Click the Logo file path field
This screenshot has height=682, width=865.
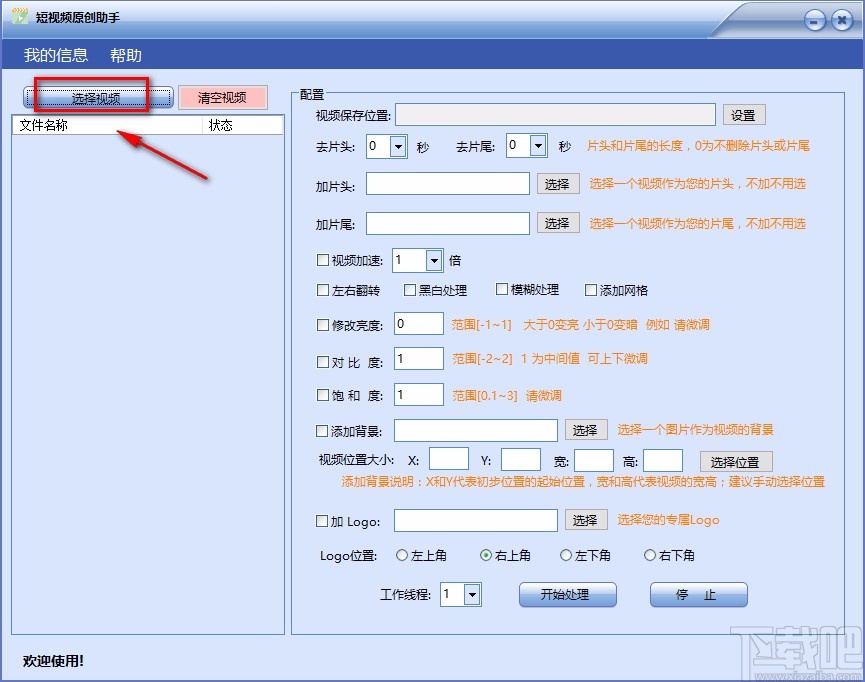(x=476, y=520)
